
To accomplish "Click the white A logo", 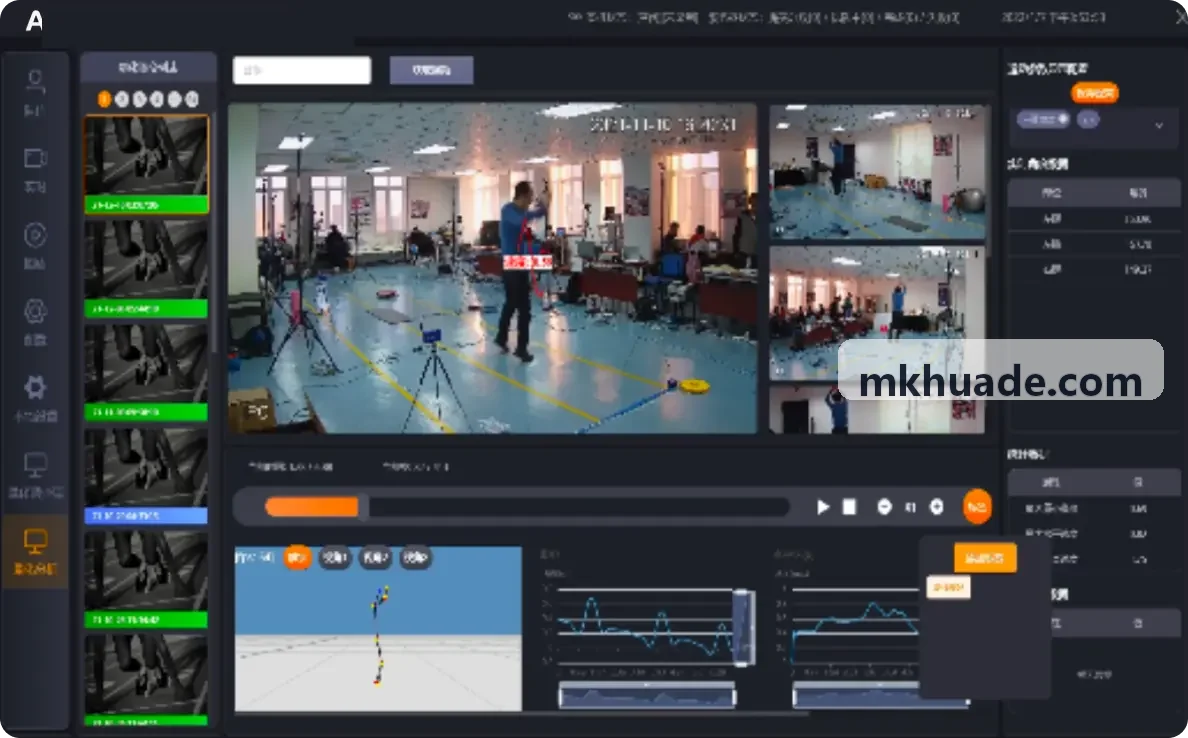I will 34,20.
